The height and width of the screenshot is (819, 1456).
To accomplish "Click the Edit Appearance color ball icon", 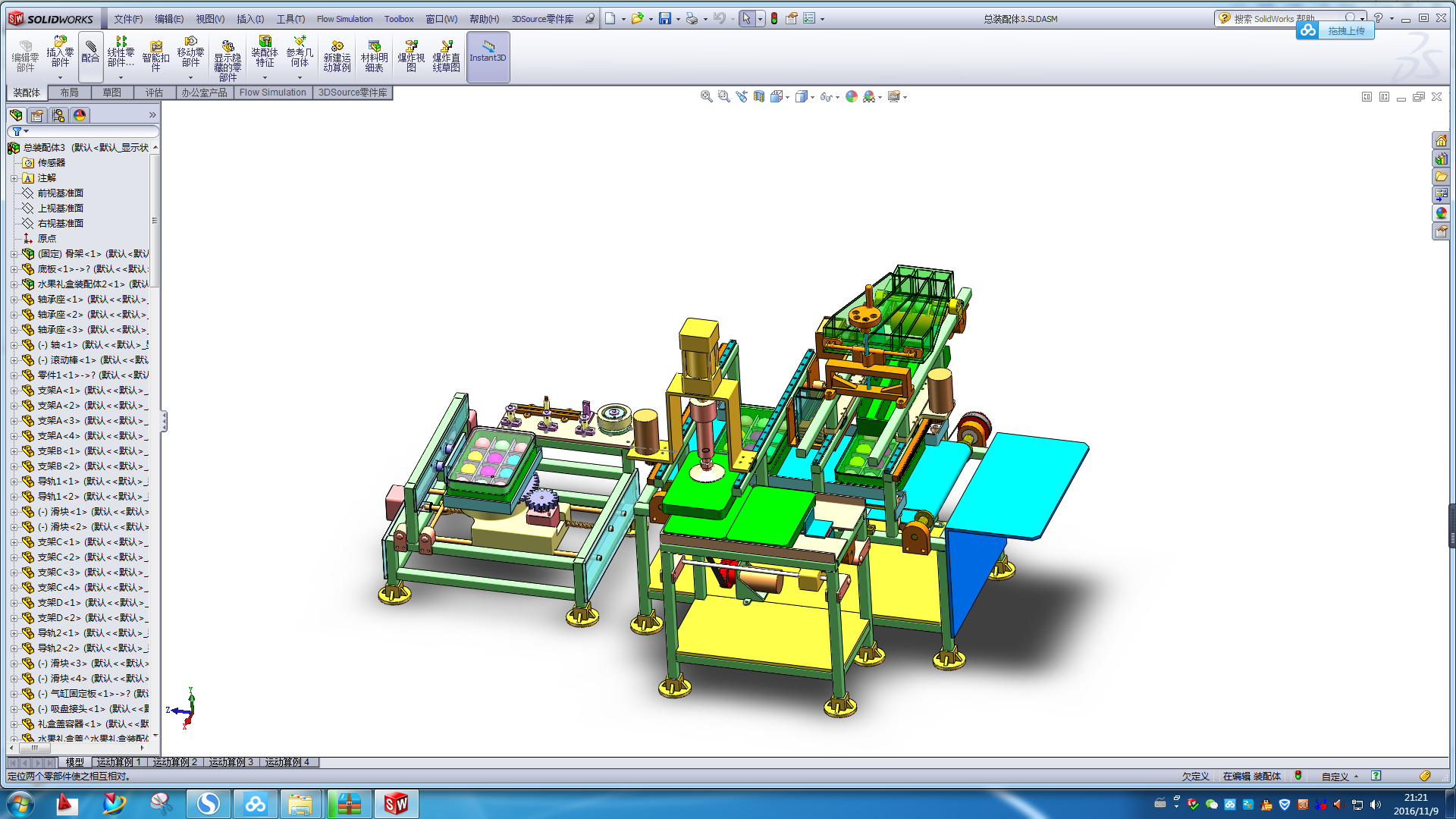I will pyautogui.click(x=851, y=96).
